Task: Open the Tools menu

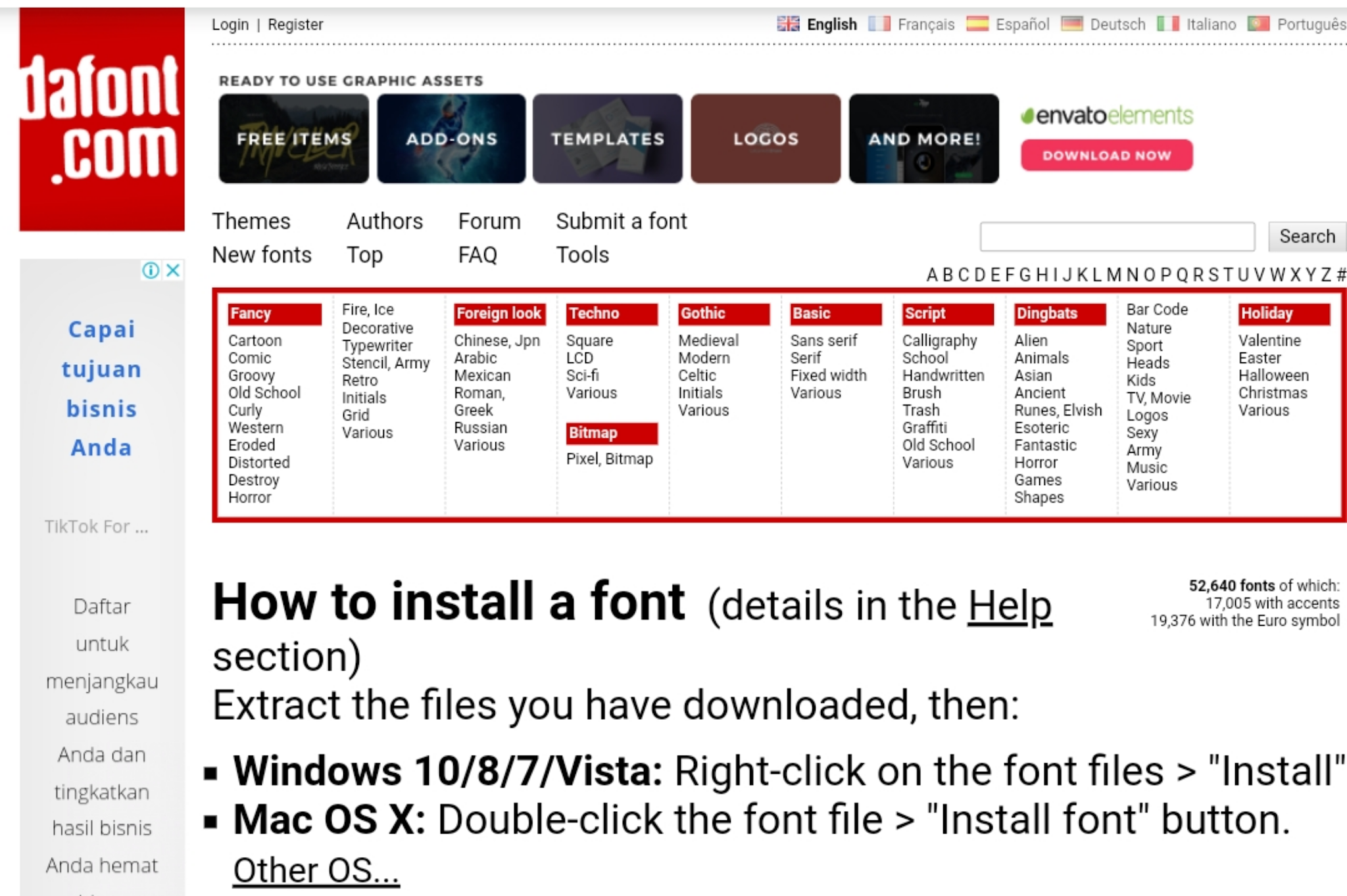Action: point(581,255)
